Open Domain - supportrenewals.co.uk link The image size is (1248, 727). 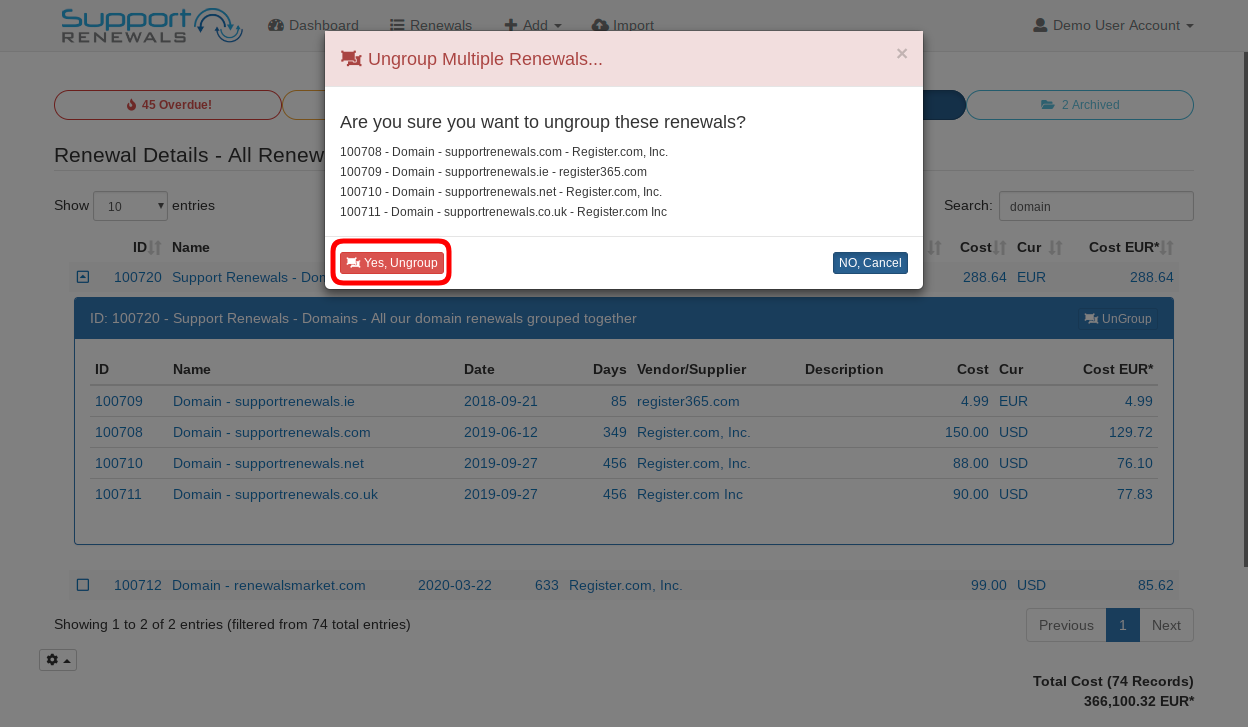point(275,494)
